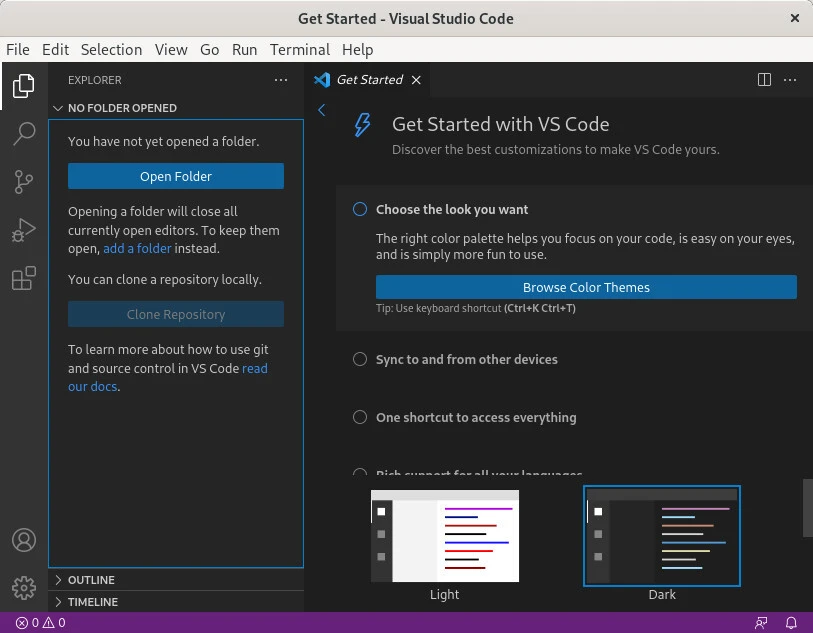Open the Extensions view
This screenshot has width=813, height=633.
[24, 279]
